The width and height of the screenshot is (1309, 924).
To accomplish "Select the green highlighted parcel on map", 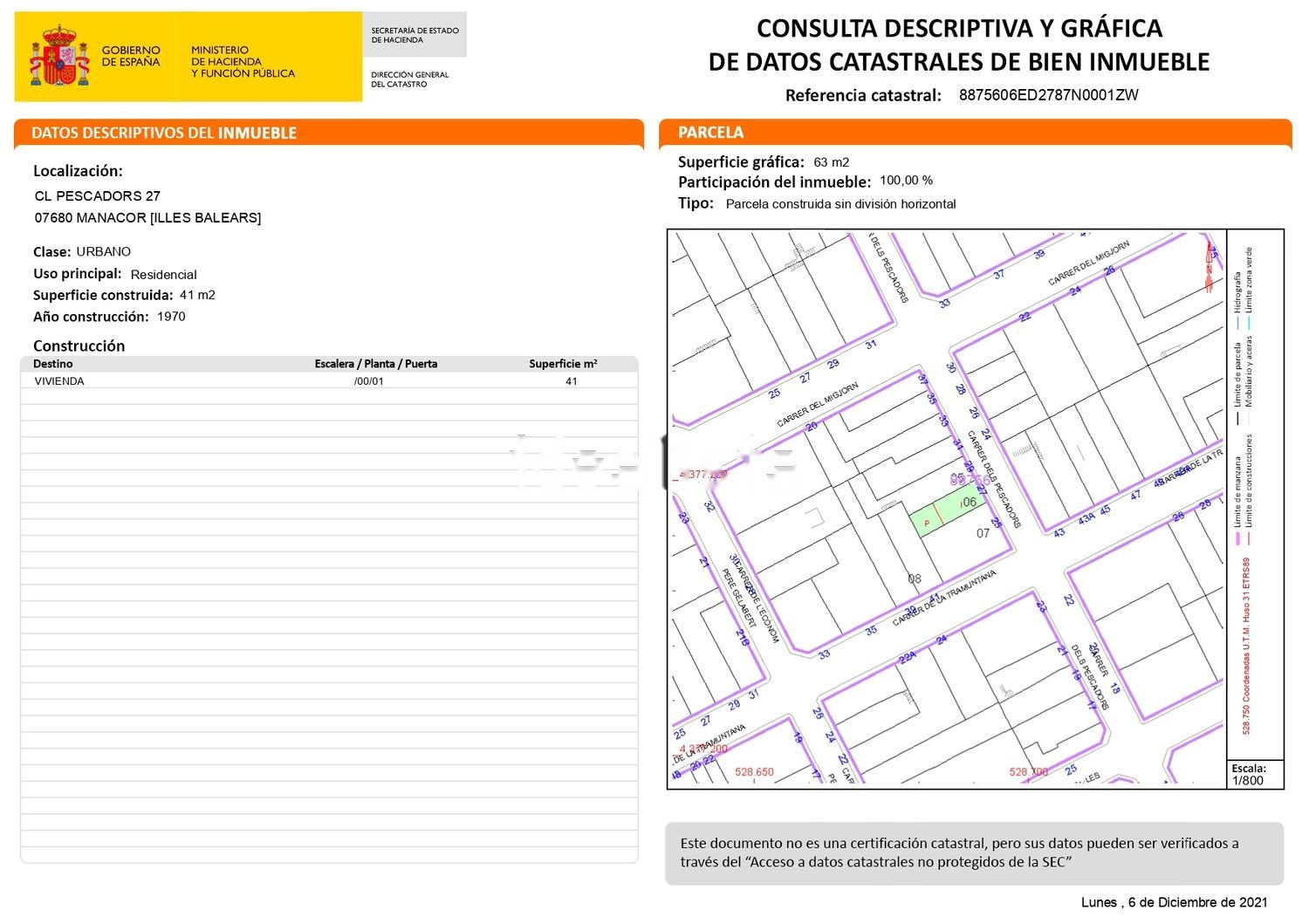I will pos(945,514).
